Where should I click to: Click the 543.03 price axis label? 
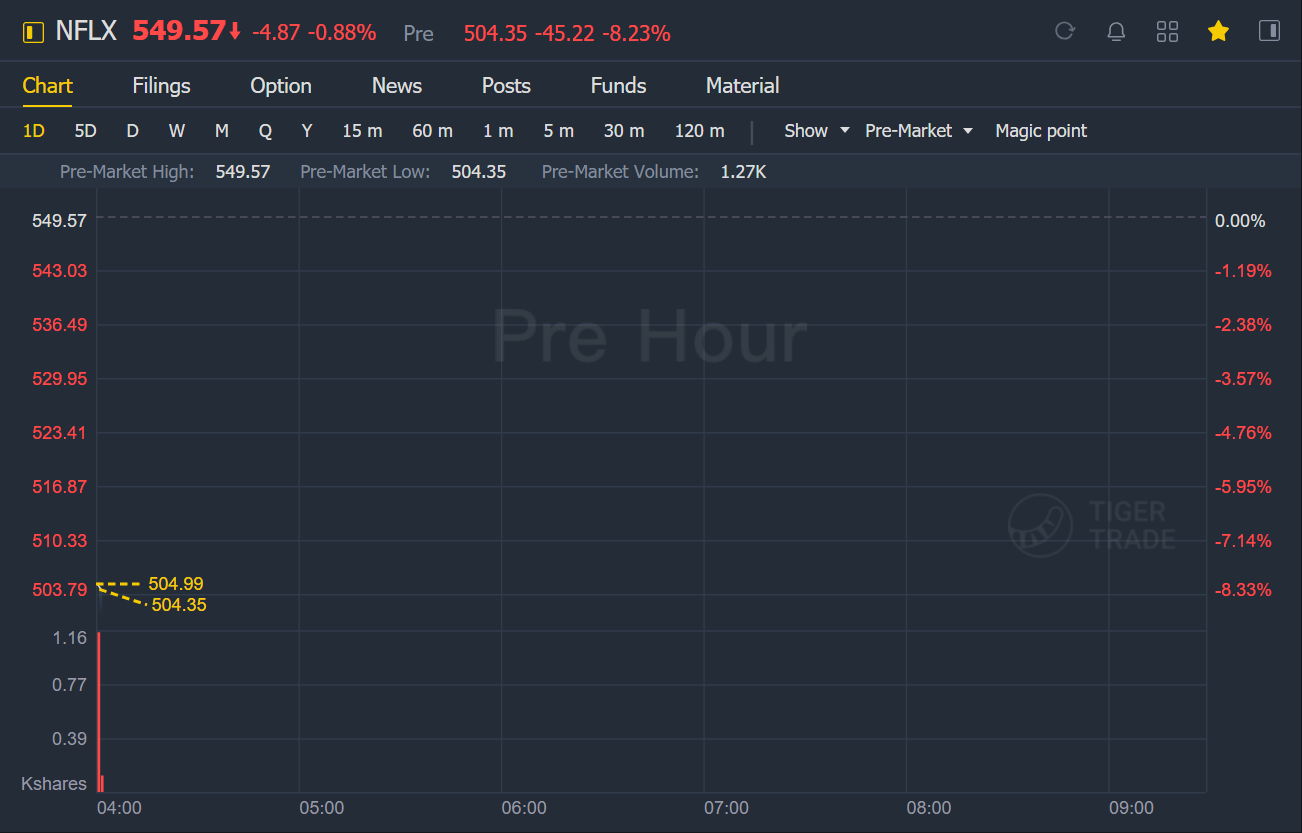click(x=59, y=271)
